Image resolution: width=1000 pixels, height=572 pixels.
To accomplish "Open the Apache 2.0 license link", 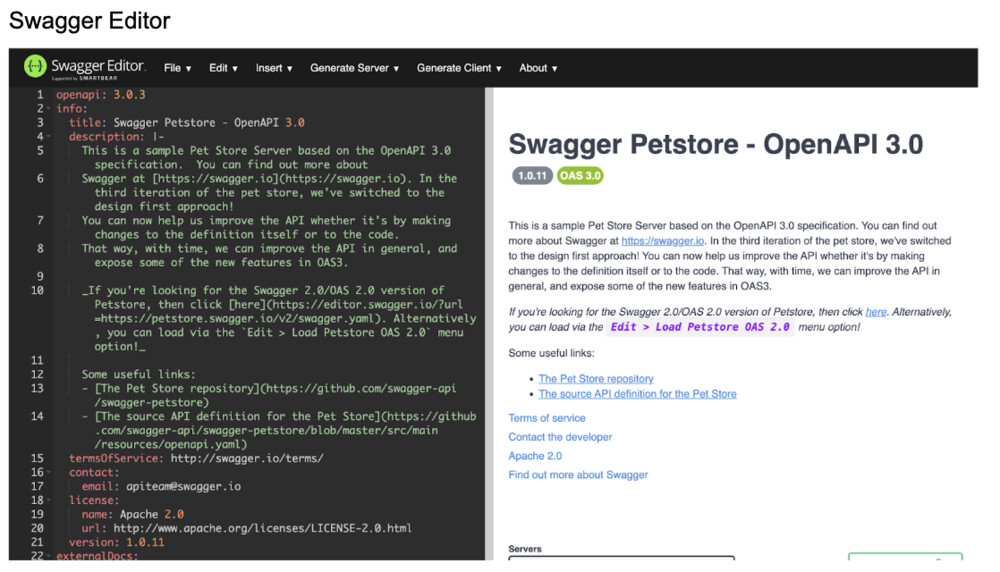I will click(535, 456).
